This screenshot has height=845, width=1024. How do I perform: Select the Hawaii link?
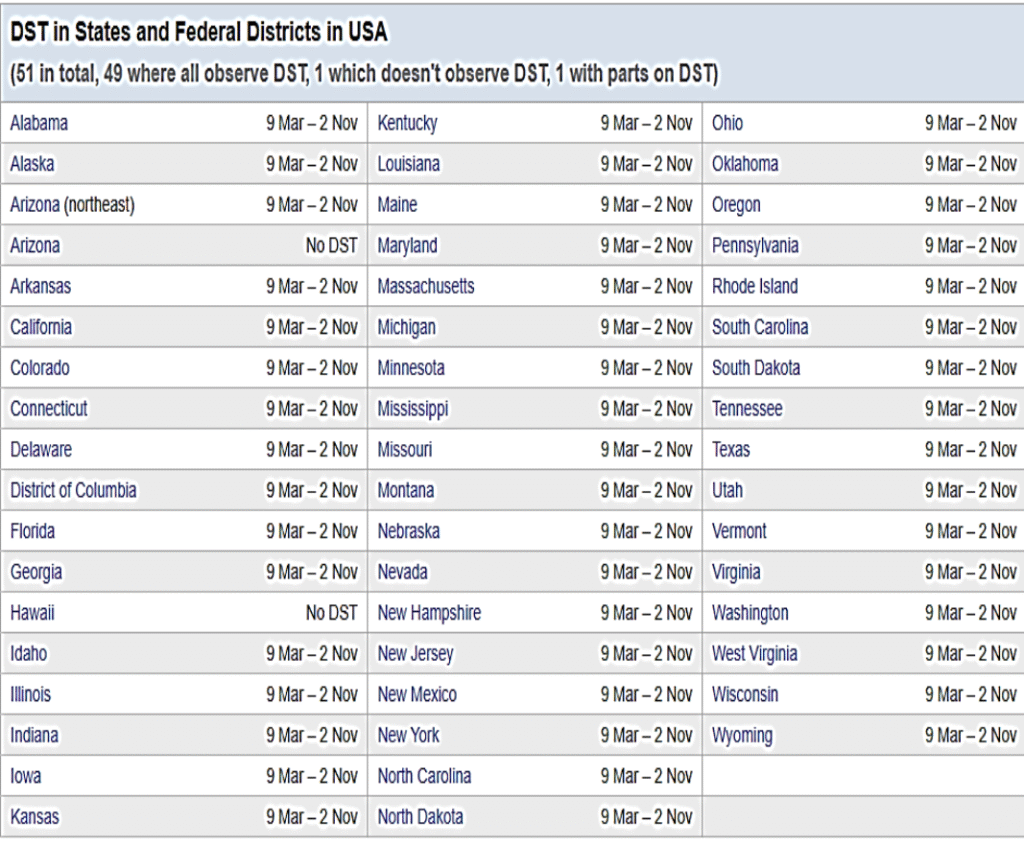coord(32,613)
